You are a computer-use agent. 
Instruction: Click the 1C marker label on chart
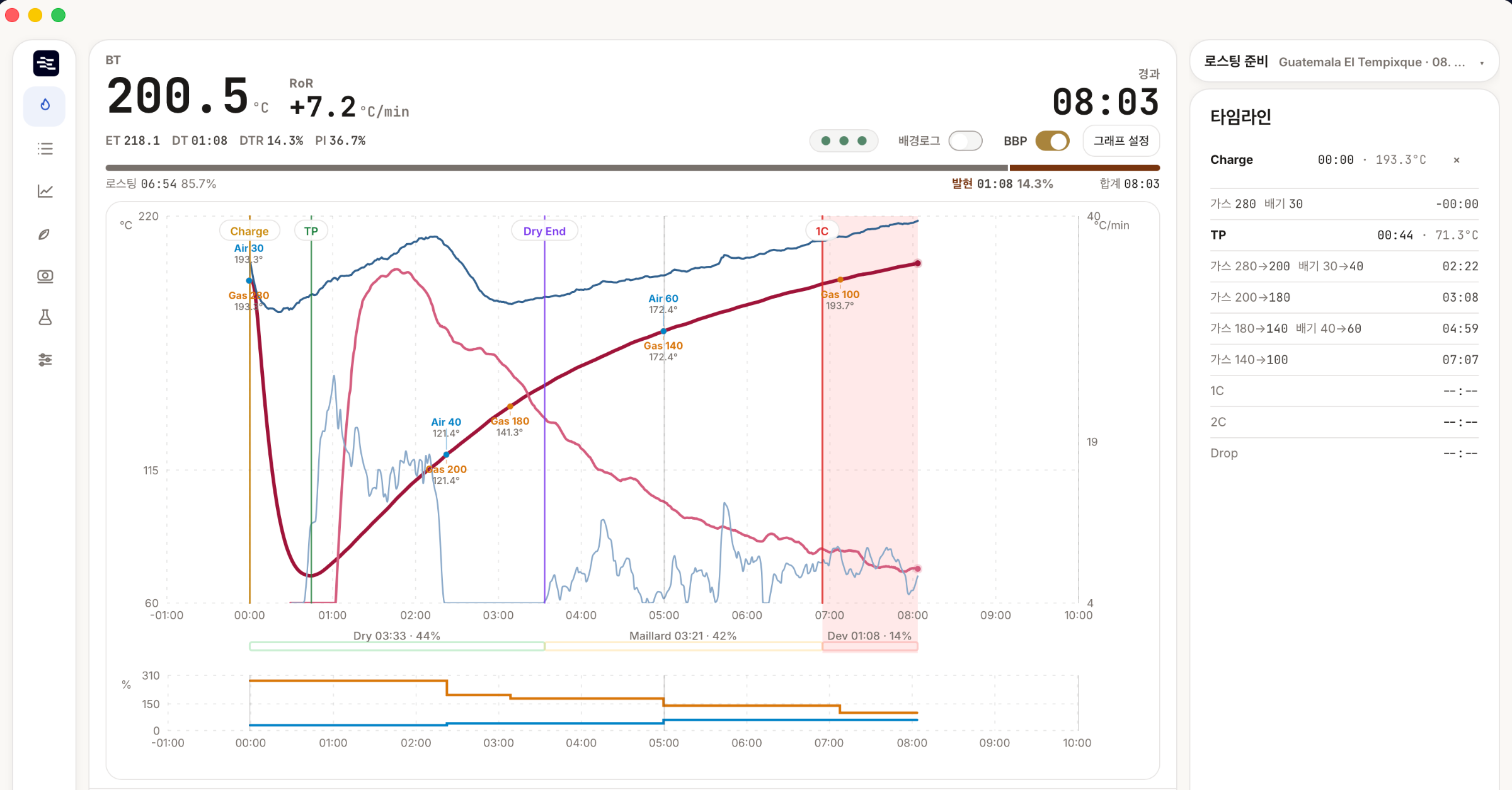pos(822,231)
